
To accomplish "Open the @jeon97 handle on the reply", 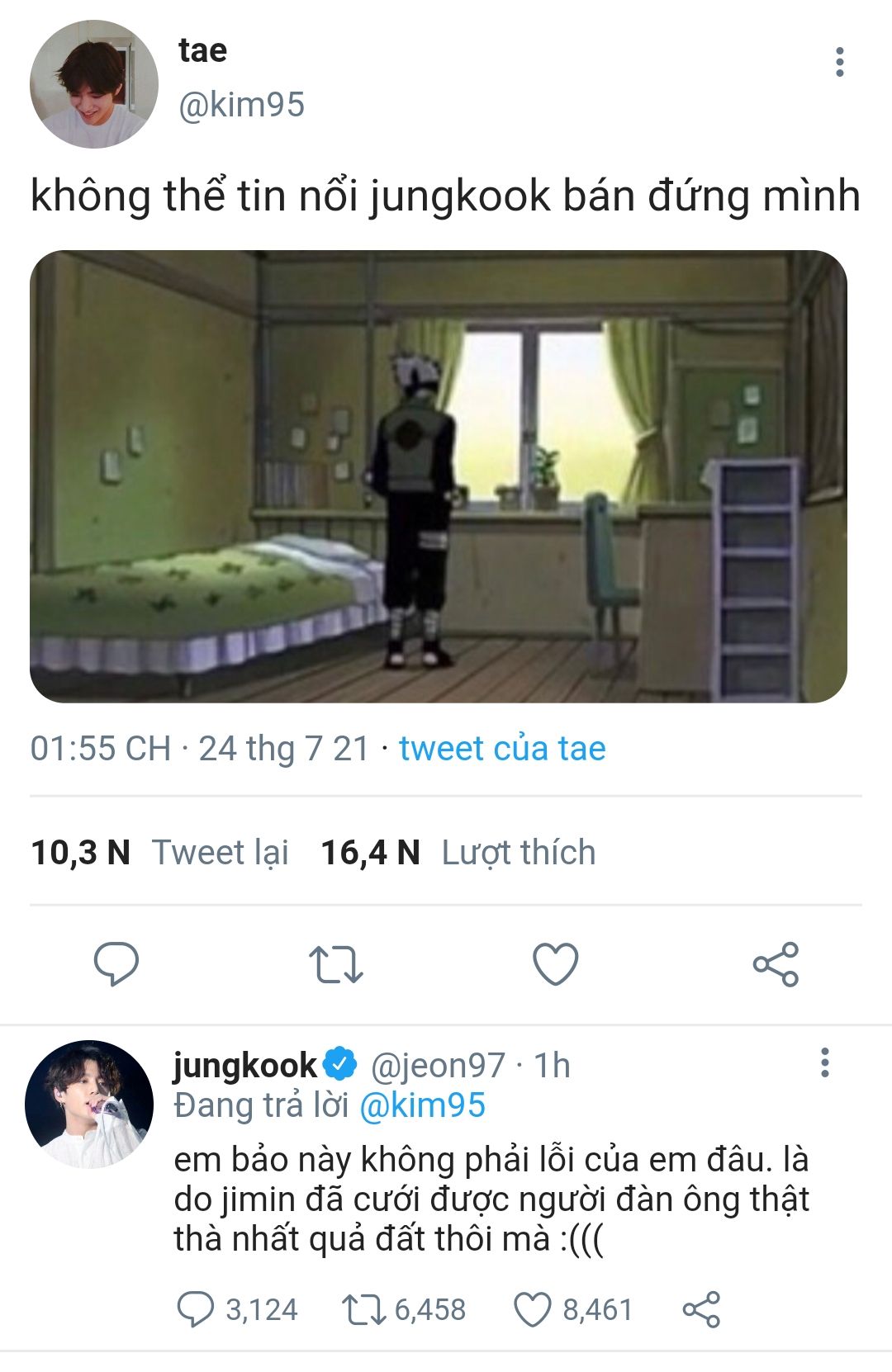I will [437, 1066].
